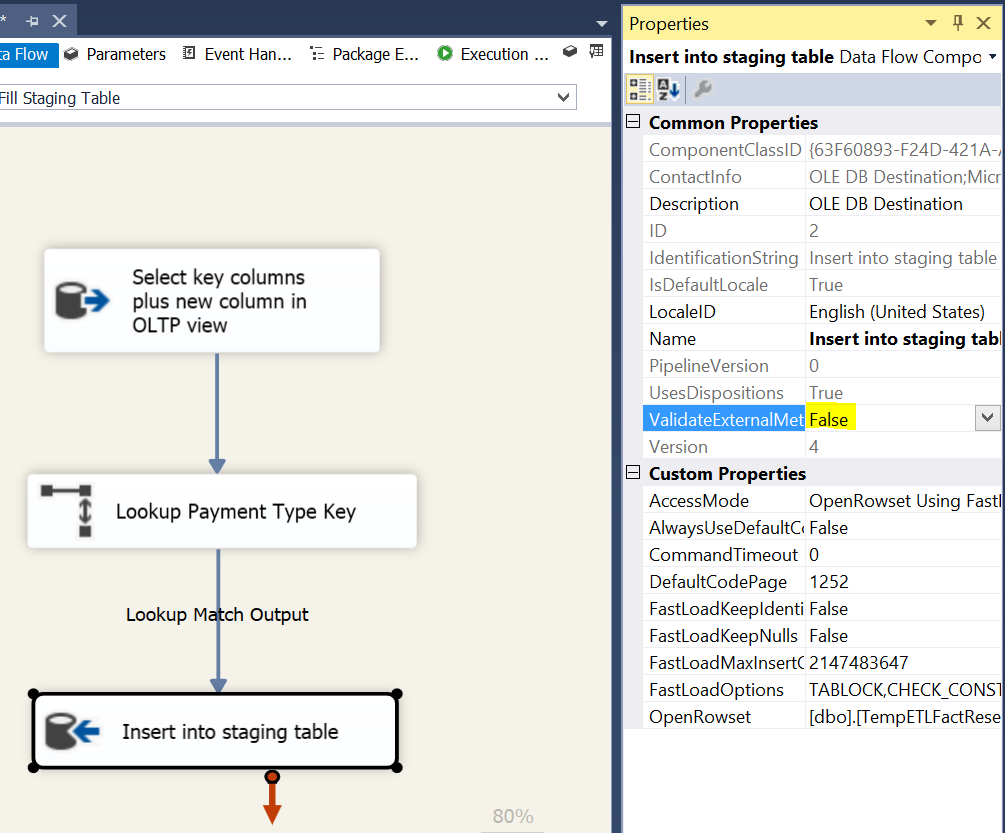Switch to the Parameters tab
This screenshot has height=833, width=1005.
click(115, 54)
